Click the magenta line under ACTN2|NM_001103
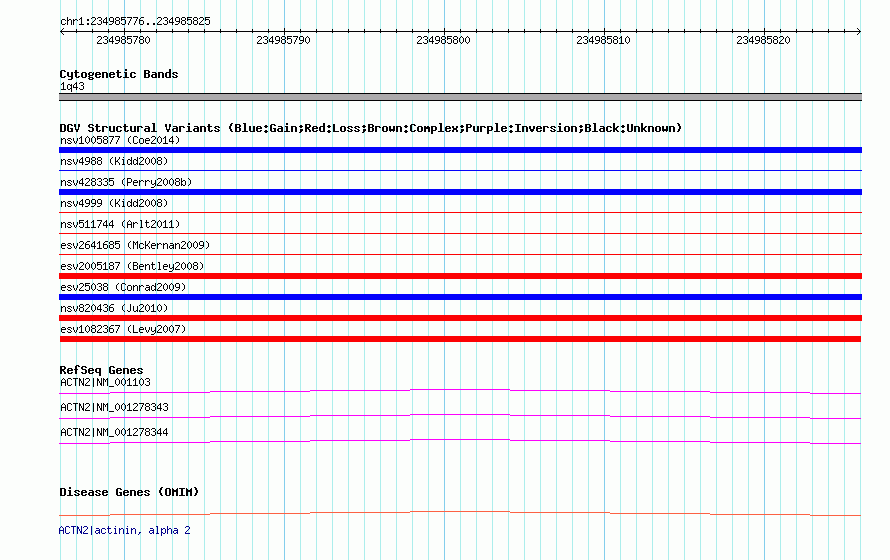The image size is (890, 560). [x=460, y=391]
